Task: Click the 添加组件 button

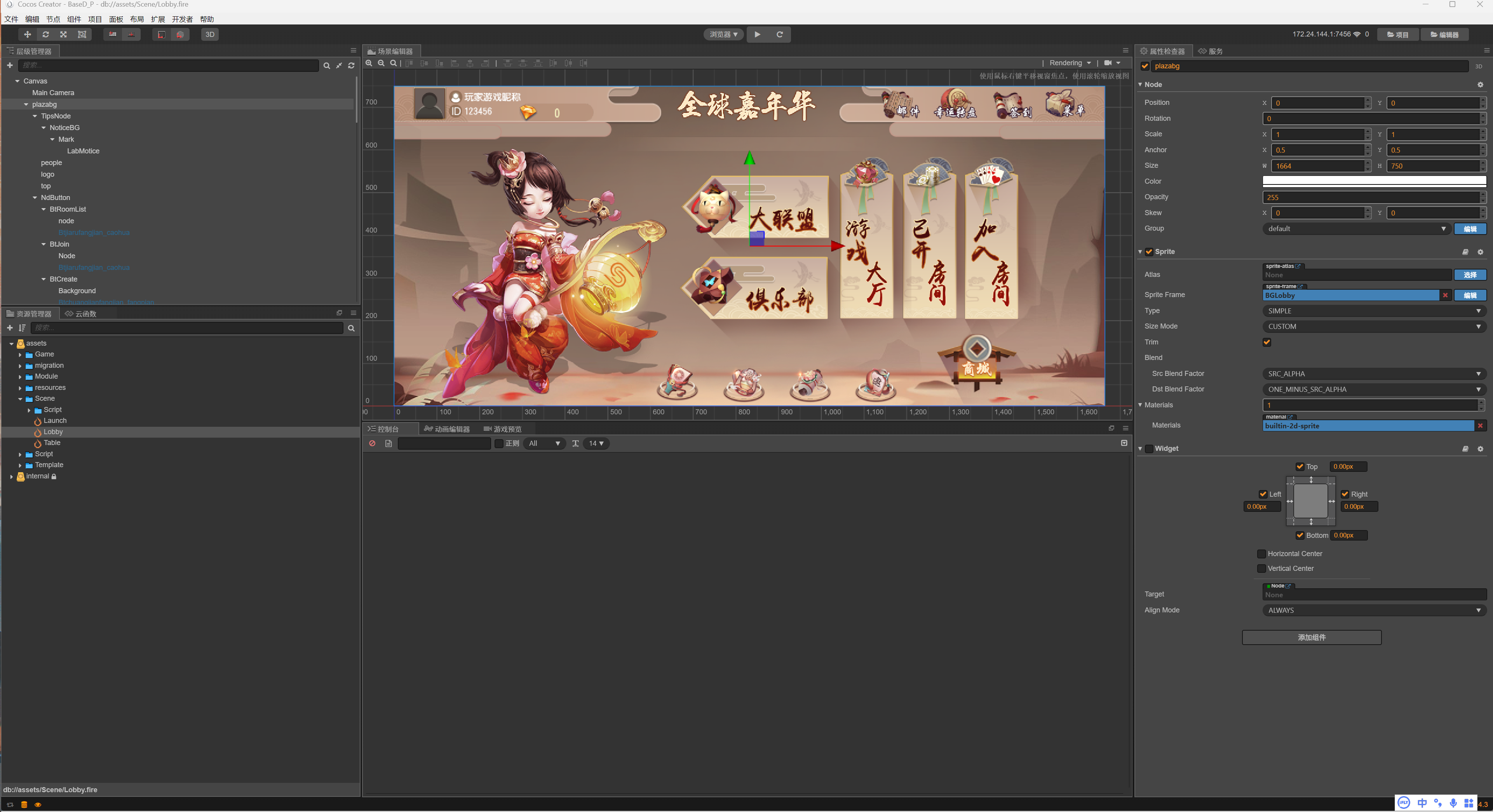Action: pos(1311,638)
